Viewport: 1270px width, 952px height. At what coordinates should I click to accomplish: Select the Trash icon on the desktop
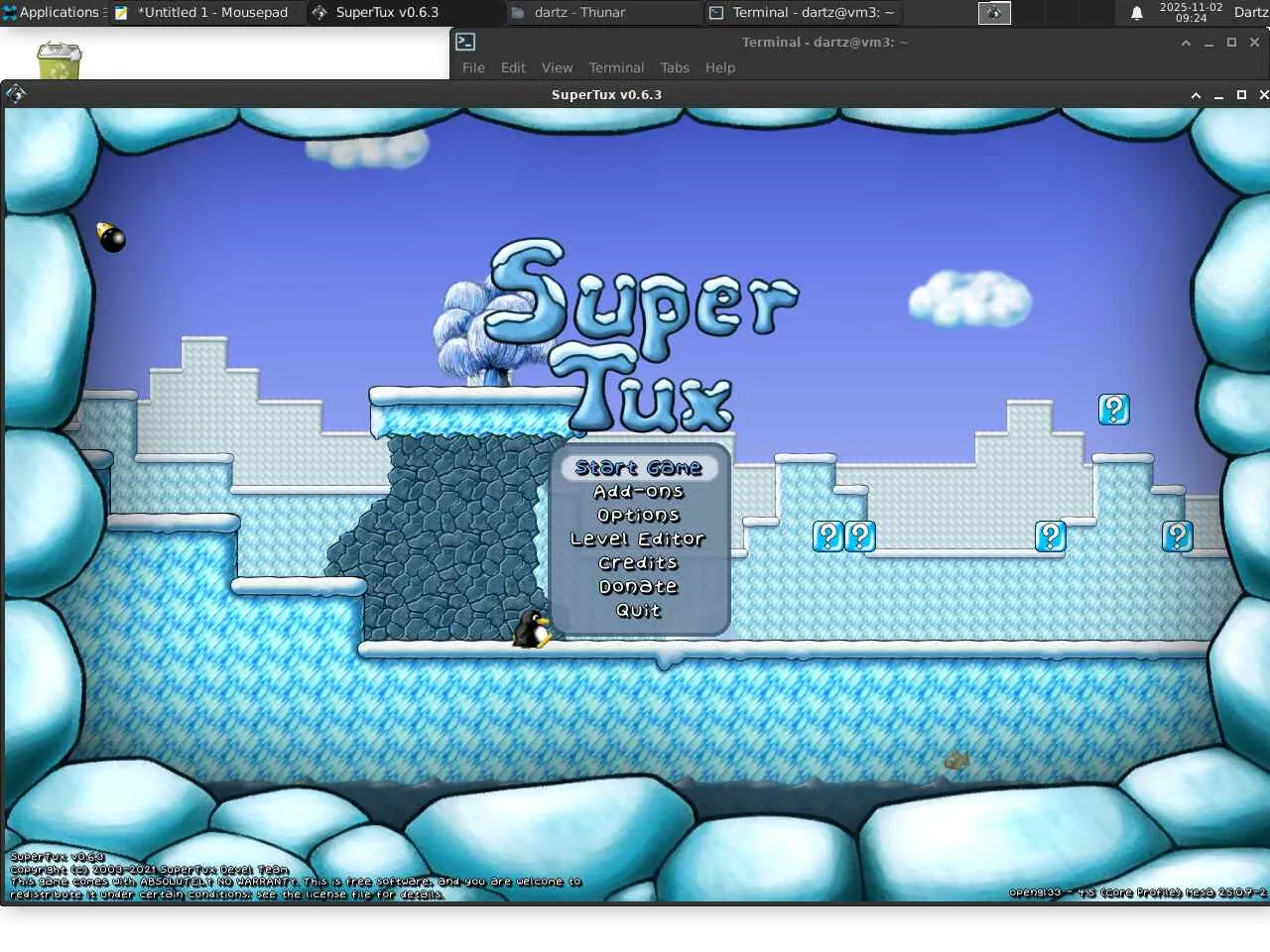59,60
